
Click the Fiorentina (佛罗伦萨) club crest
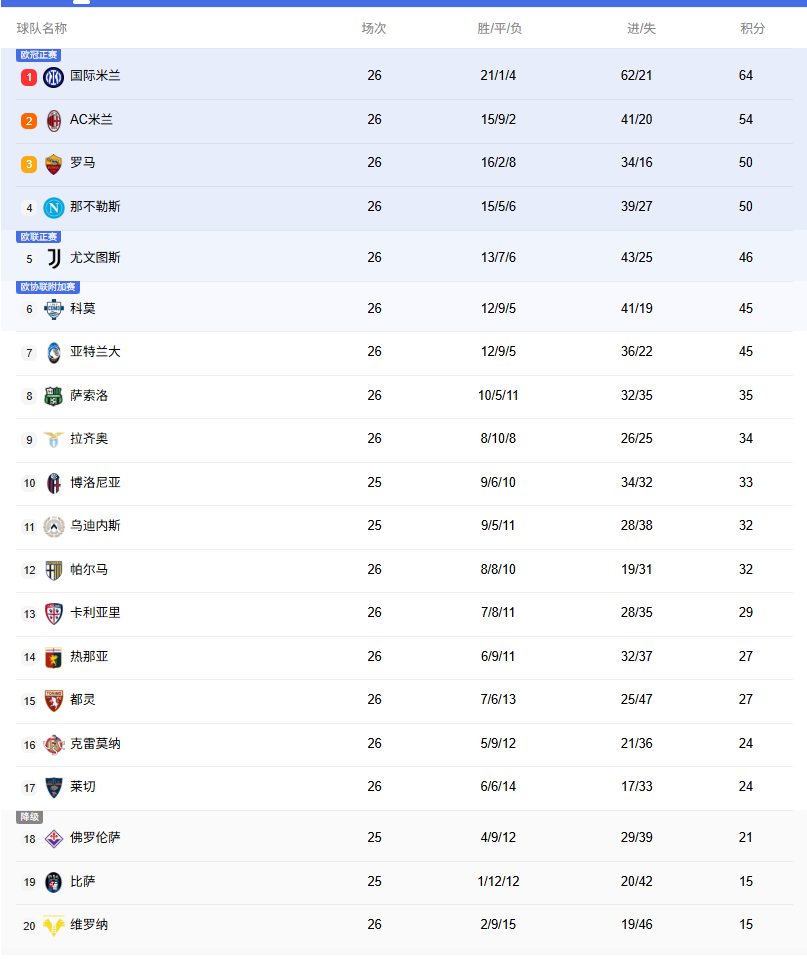point(54,838)
